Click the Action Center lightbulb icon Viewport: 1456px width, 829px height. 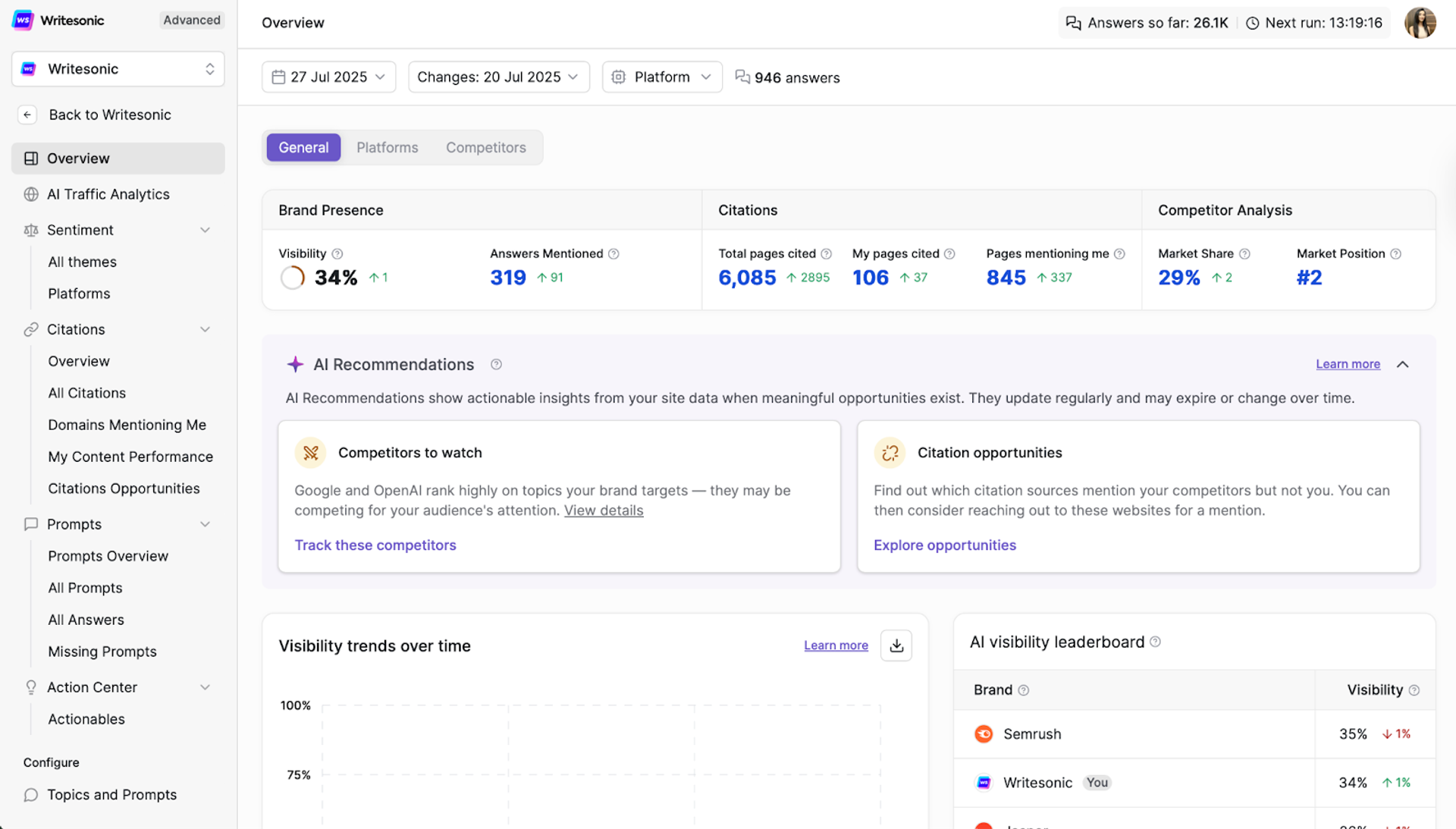[x=31, y=687]
